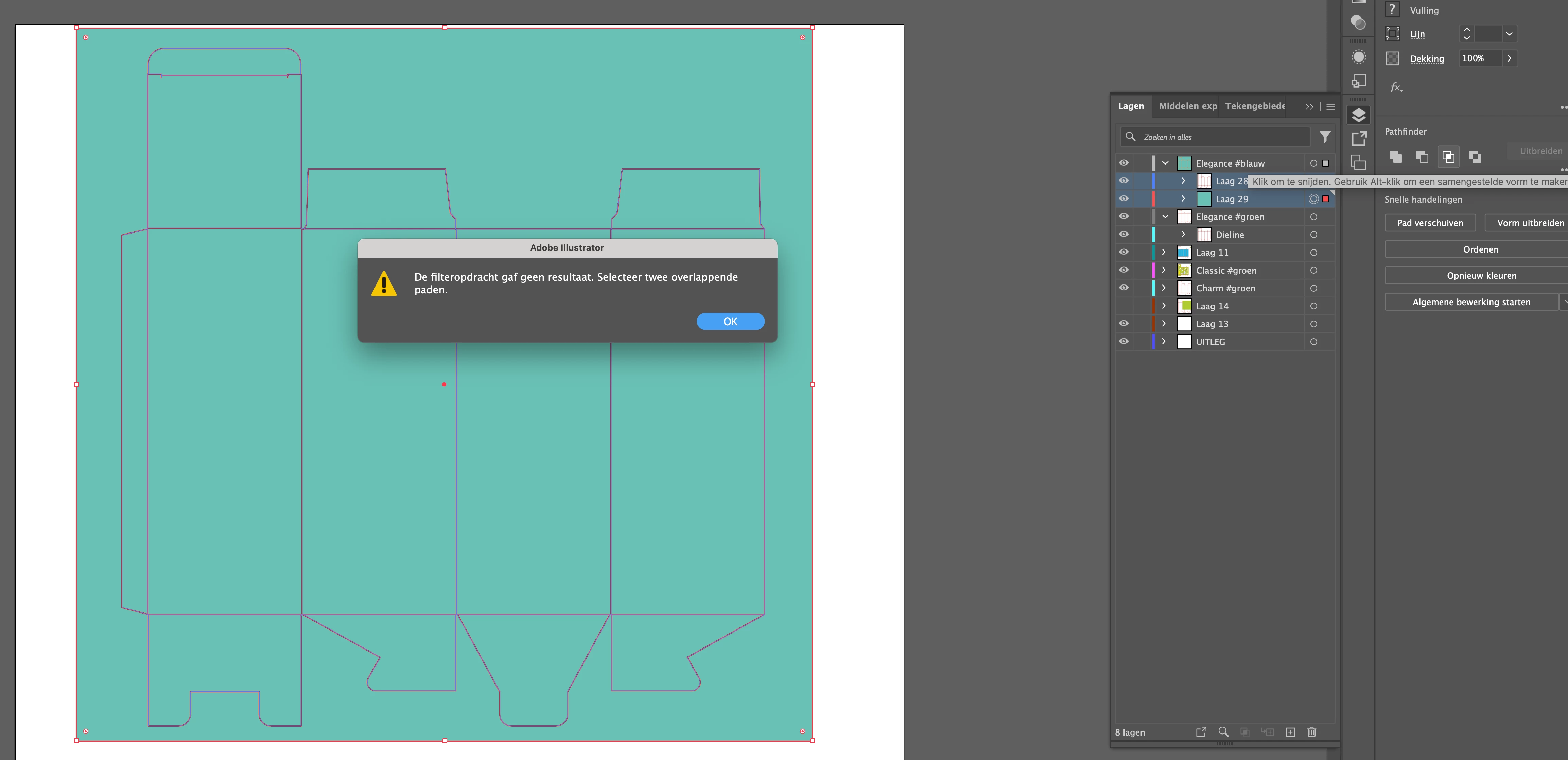Click the new layer plus icon

1290,732
